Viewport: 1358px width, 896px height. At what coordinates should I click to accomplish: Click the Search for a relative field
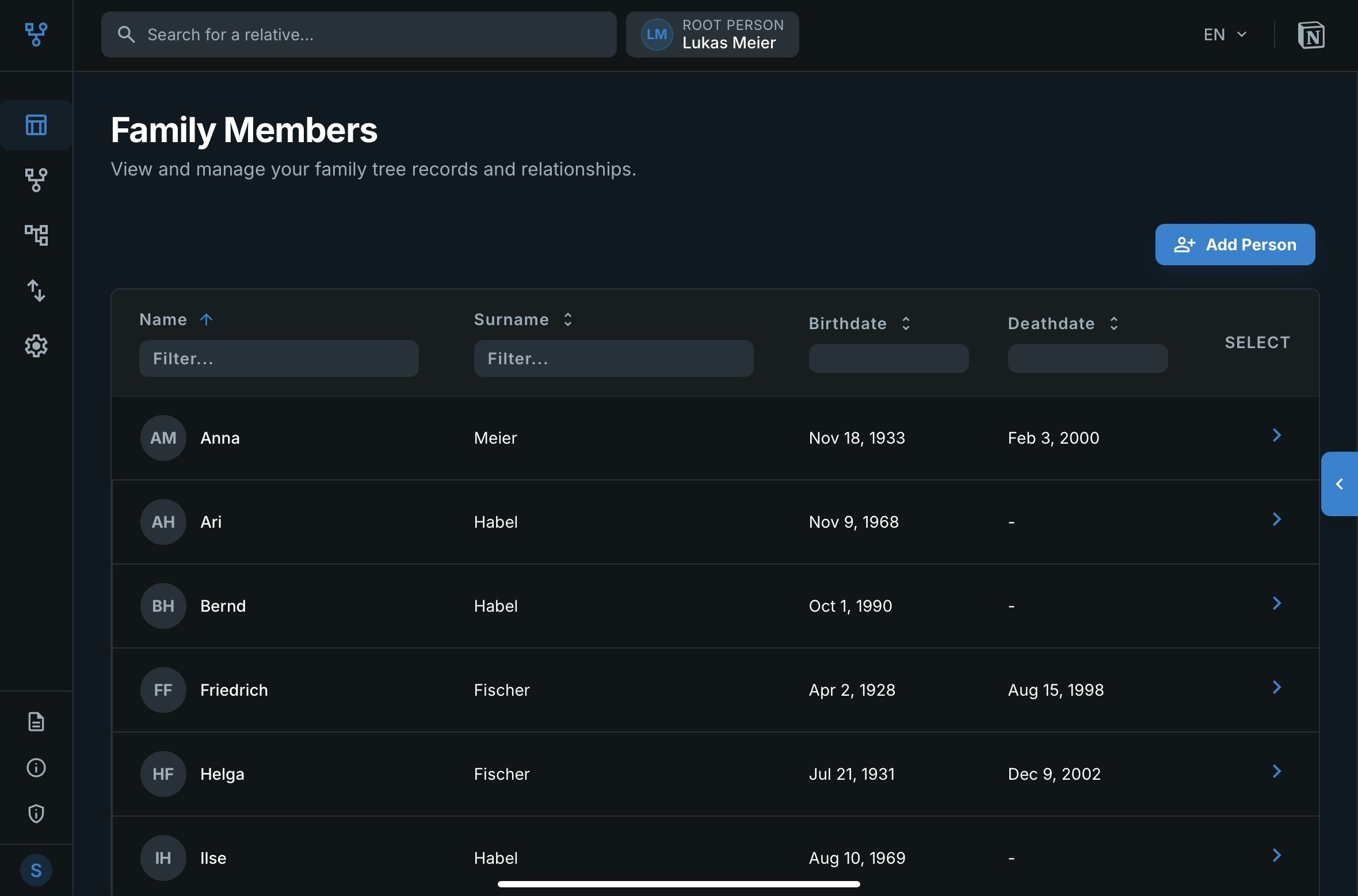tap(358, 35)
